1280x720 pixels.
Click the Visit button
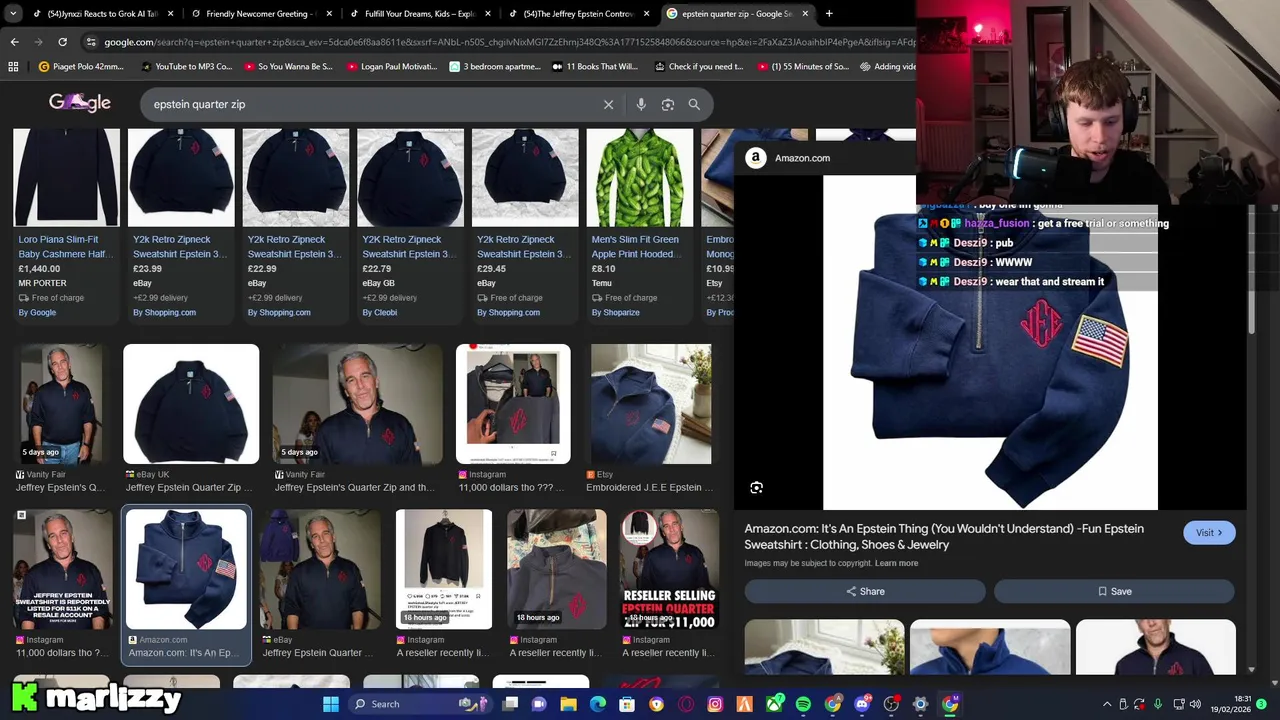pos(1209,533)
